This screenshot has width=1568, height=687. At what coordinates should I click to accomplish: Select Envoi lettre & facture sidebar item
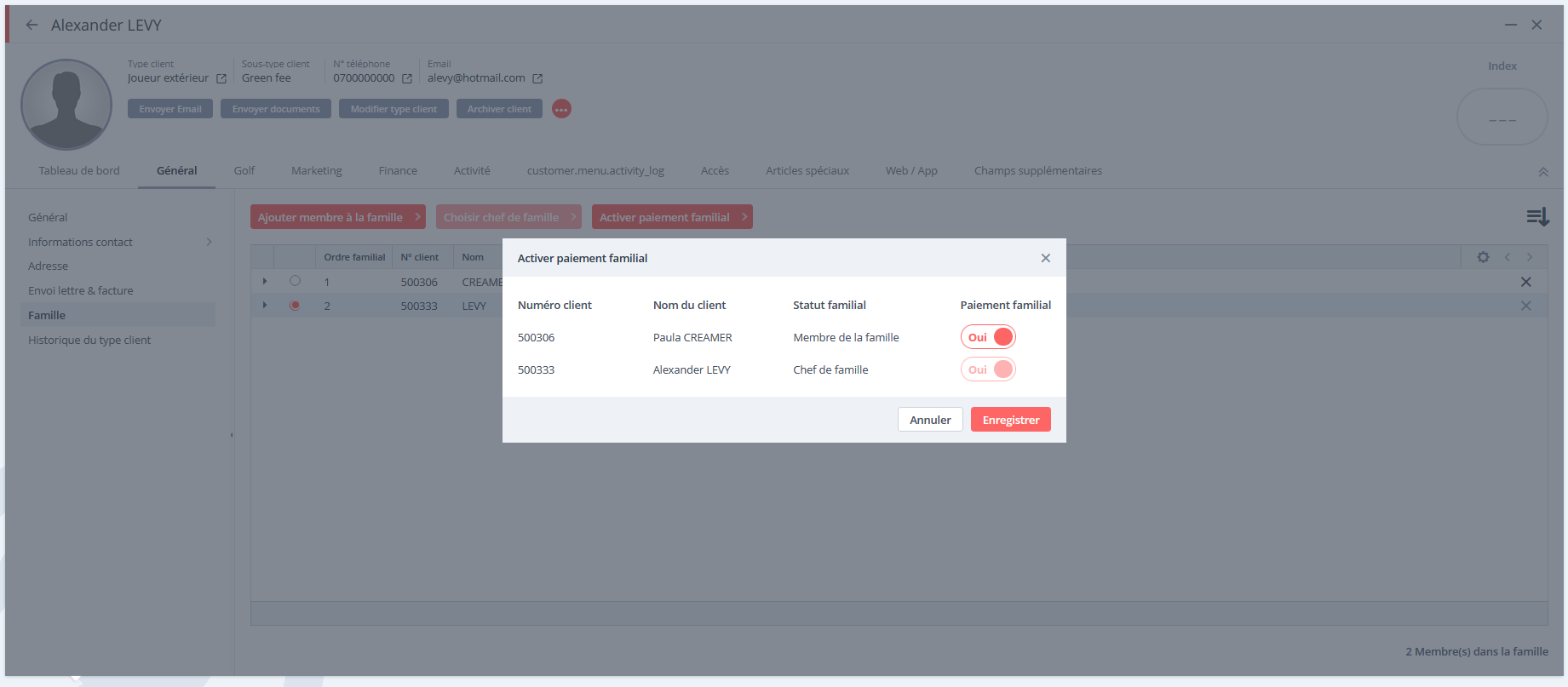pos(81,291)
